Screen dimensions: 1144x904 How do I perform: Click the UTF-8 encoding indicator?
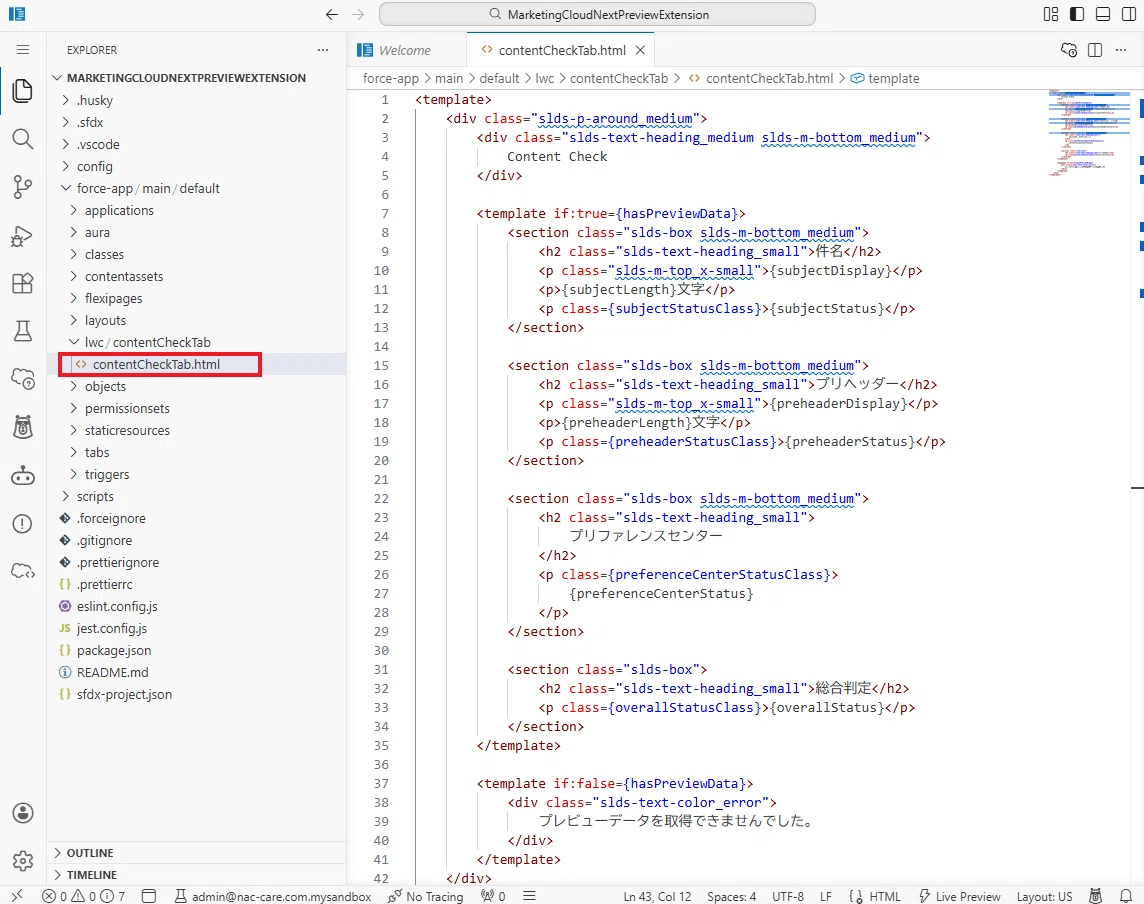pos(788,896)
